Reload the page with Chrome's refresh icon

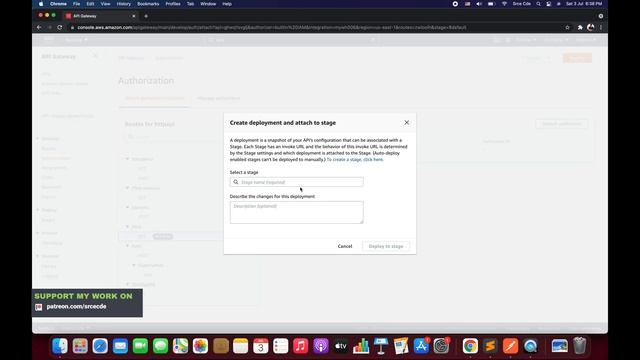60,27
